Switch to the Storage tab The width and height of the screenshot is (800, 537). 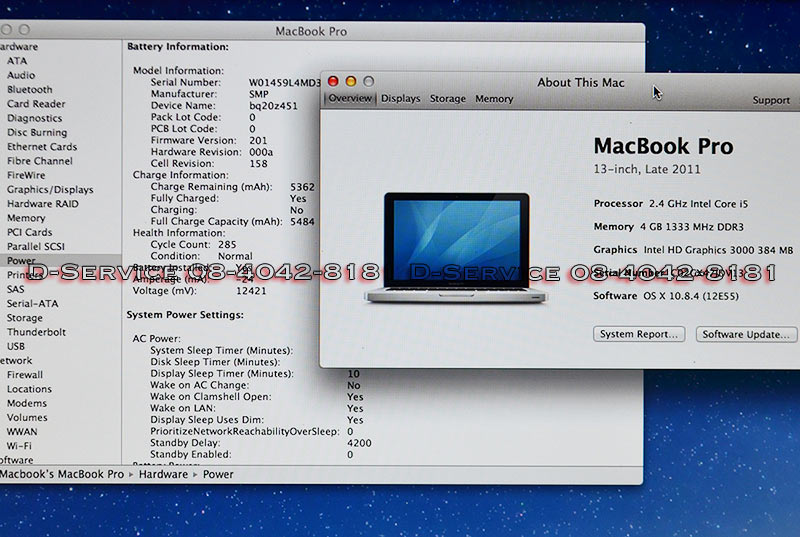(447, 99)
